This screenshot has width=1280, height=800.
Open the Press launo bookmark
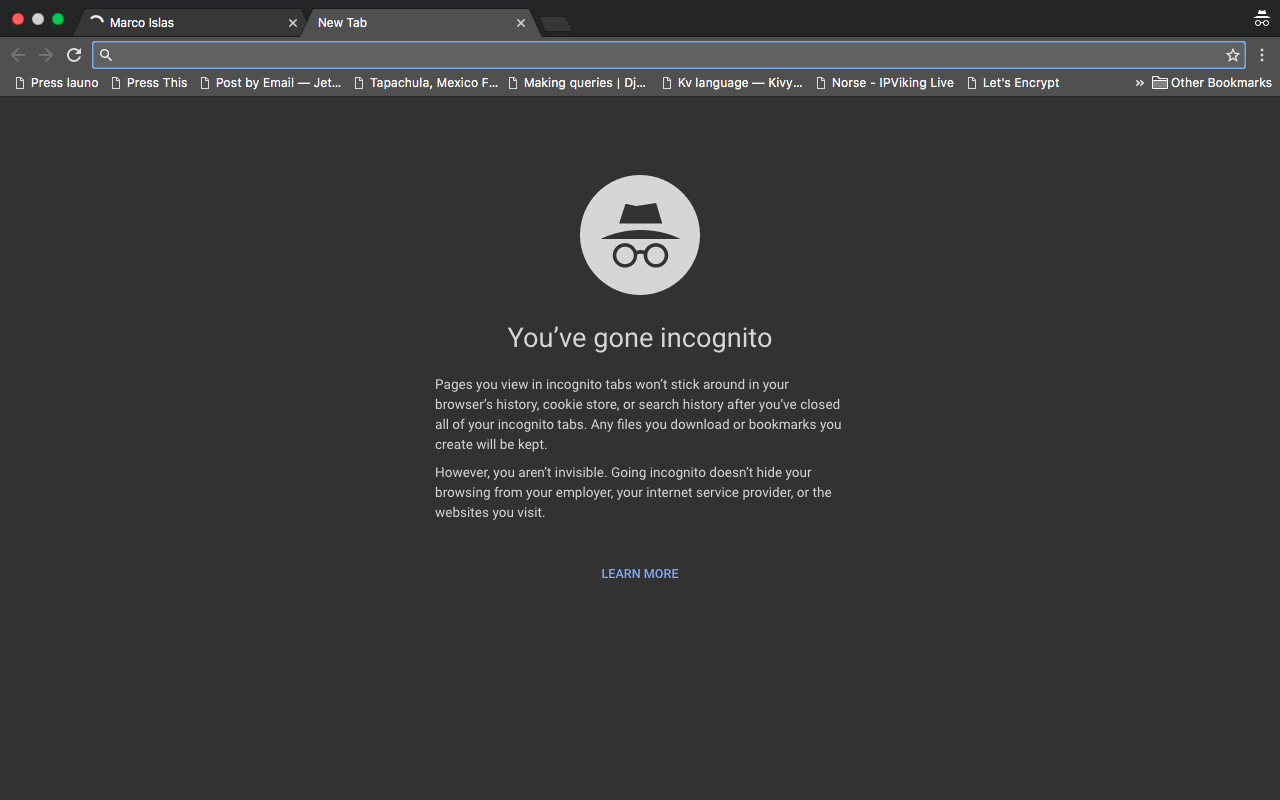click(x=57, y=83)
